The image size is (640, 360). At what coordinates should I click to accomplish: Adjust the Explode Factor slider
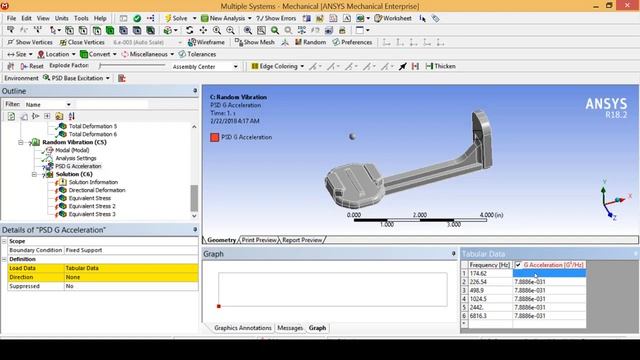click(132, 65)
